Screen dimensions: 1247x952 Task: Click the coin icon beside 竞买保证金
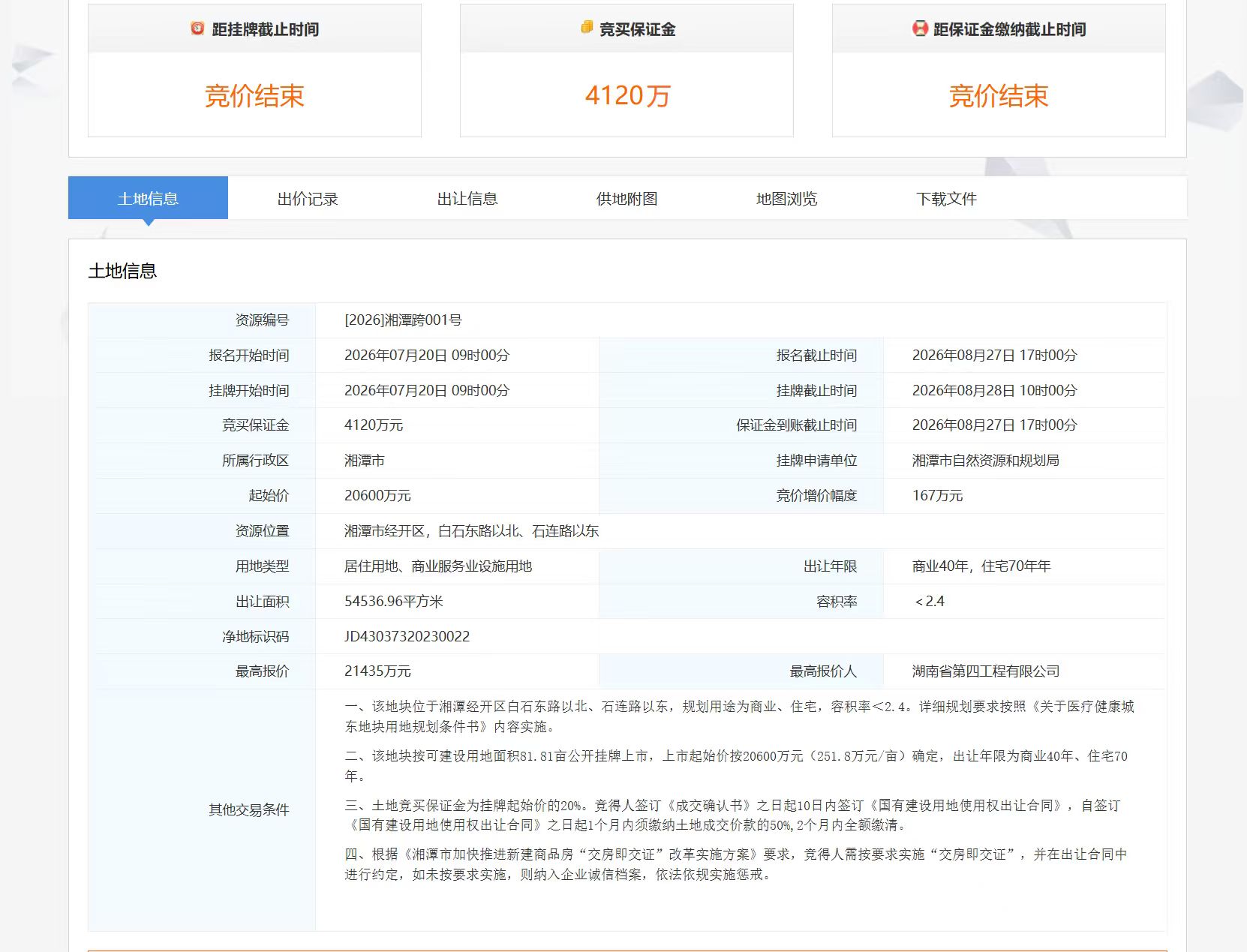(x=587, y=28)
